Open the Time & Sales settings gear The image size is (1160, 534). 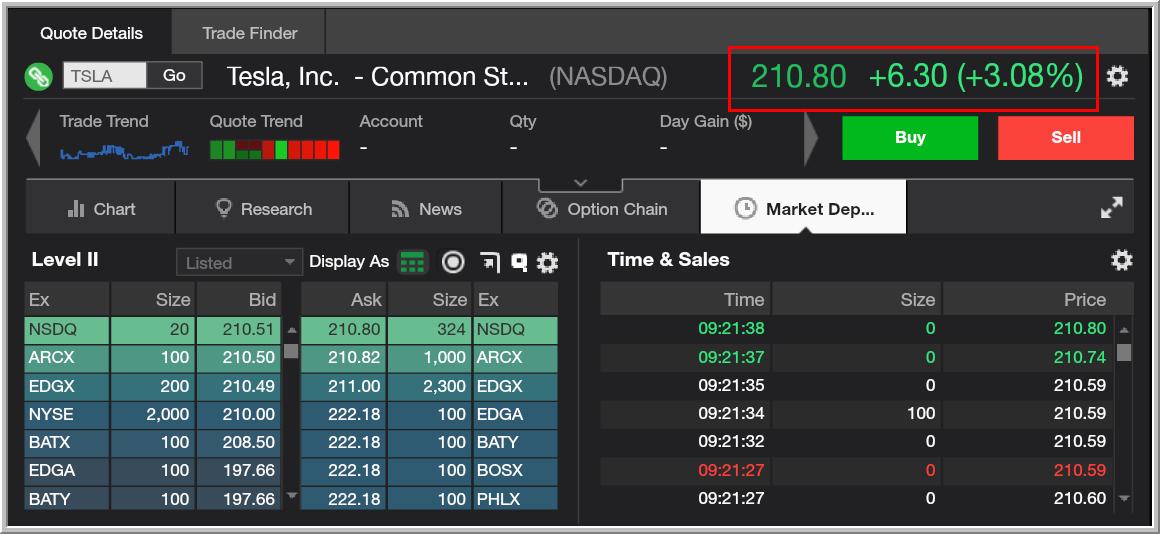click(1122, 260)
